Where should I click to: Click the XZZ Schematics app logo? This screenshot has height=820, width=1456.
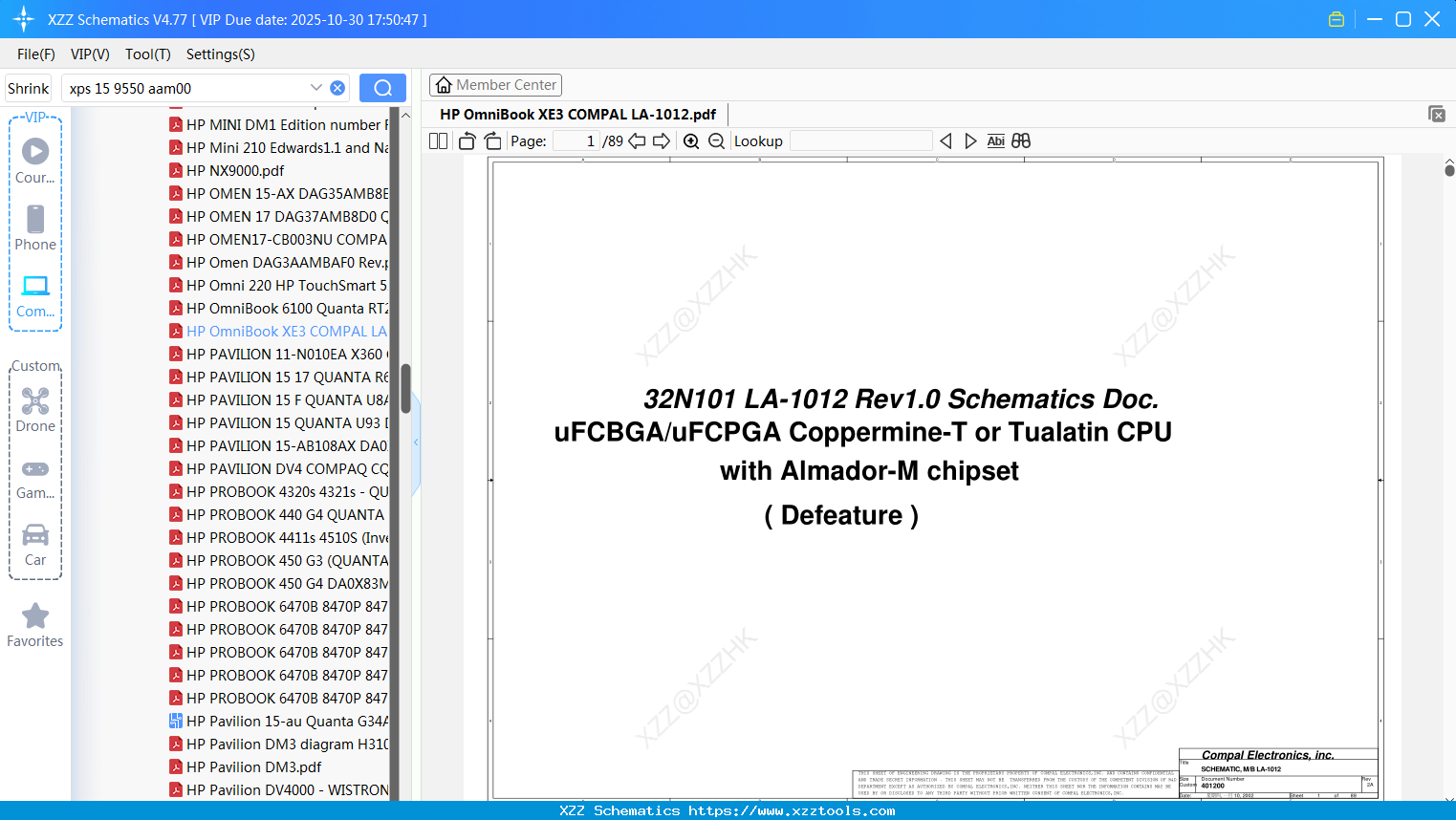(x=24, y=19)
